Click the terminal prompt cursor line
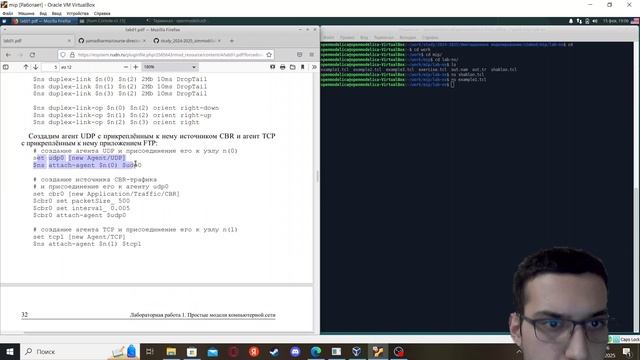Viewport: 640px width, 360px height. tap(387, 84)
